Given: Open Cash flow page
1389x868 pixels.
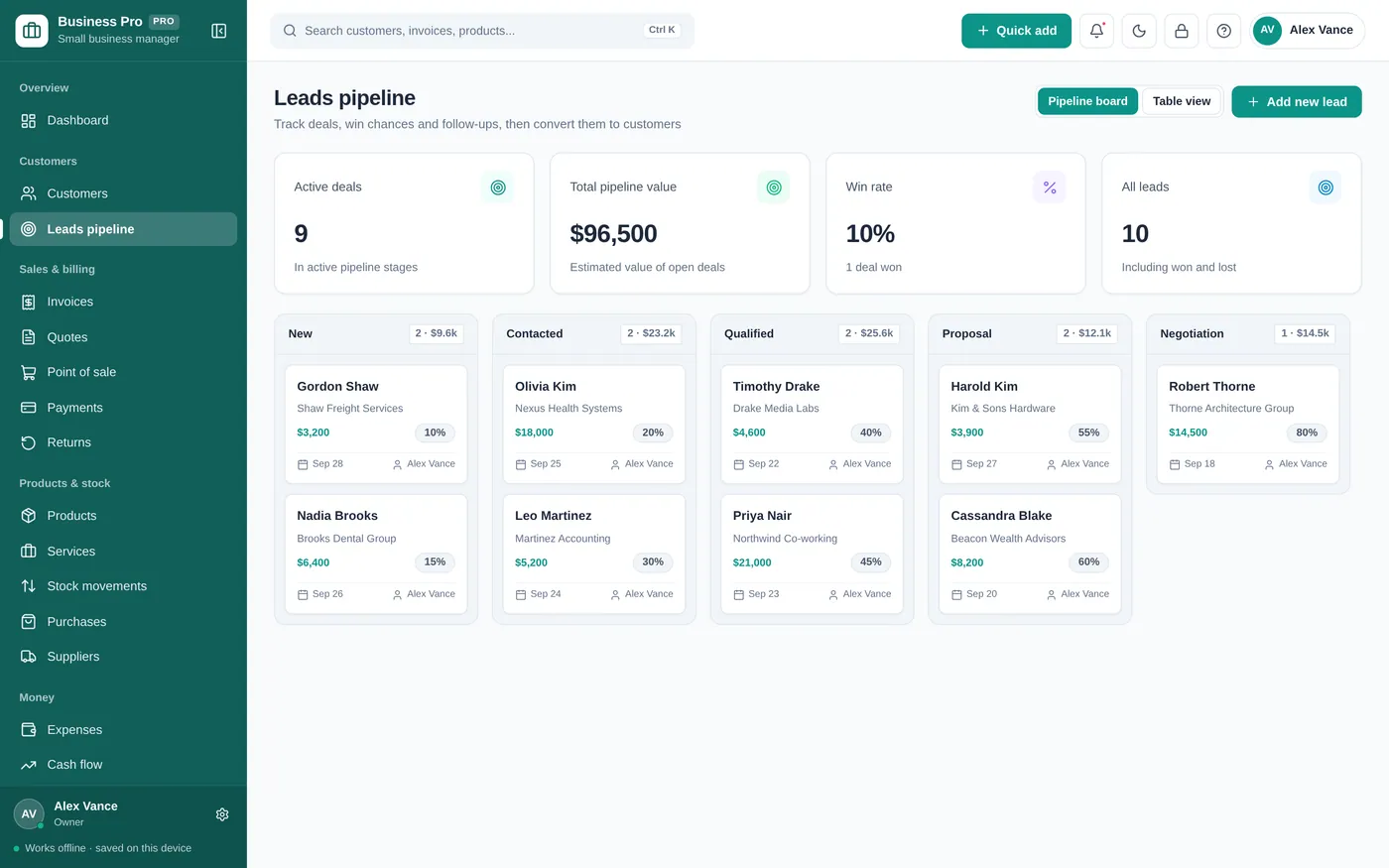Looking at the screenshot, I should point(123,765).
